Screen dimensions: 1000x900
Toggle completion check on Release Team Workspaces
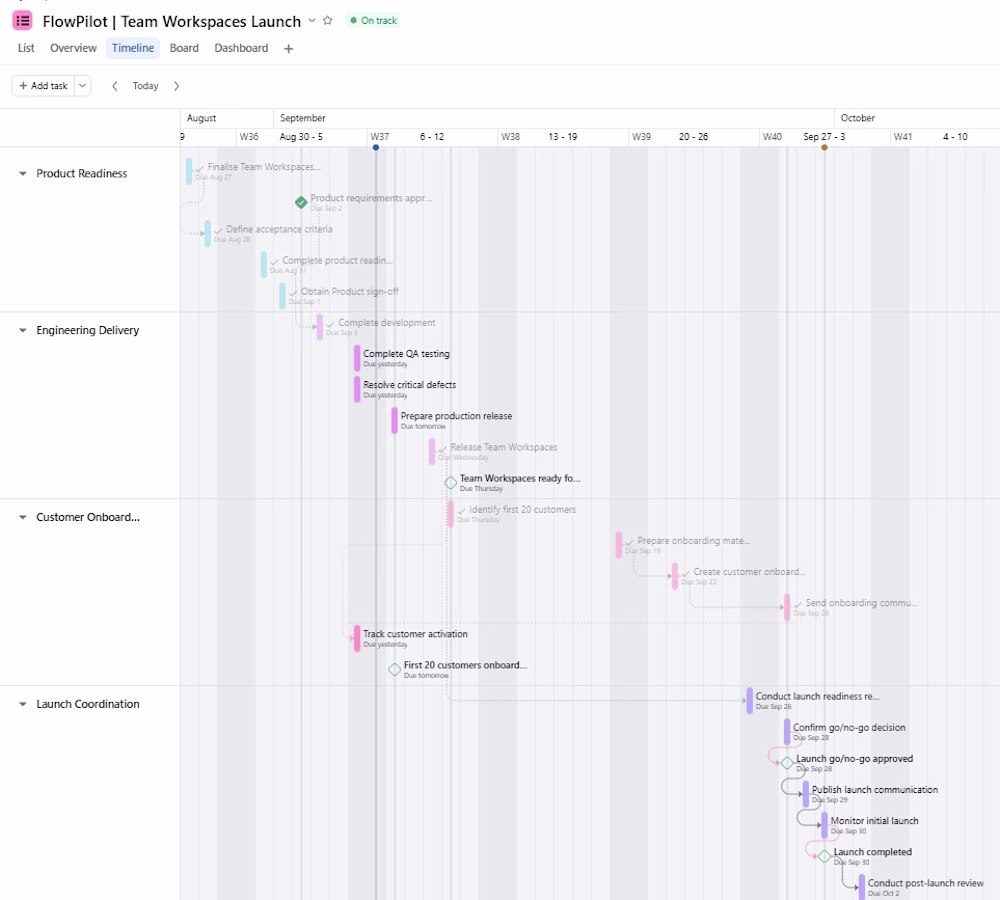pyautogui.click(x=443, y=448)
